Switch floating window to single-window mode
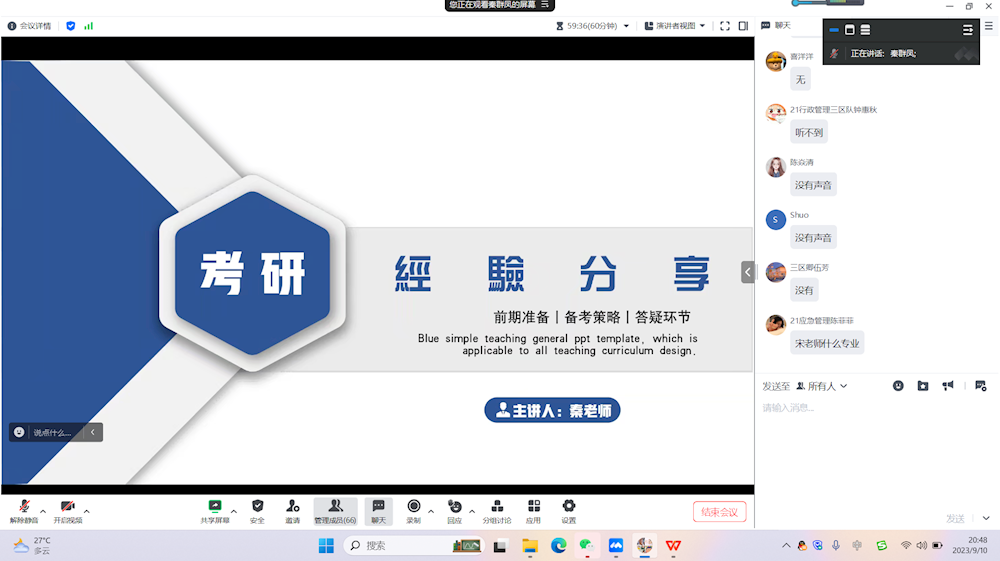The width and height of the screenshot is (1000, 561). click(849, 30)
